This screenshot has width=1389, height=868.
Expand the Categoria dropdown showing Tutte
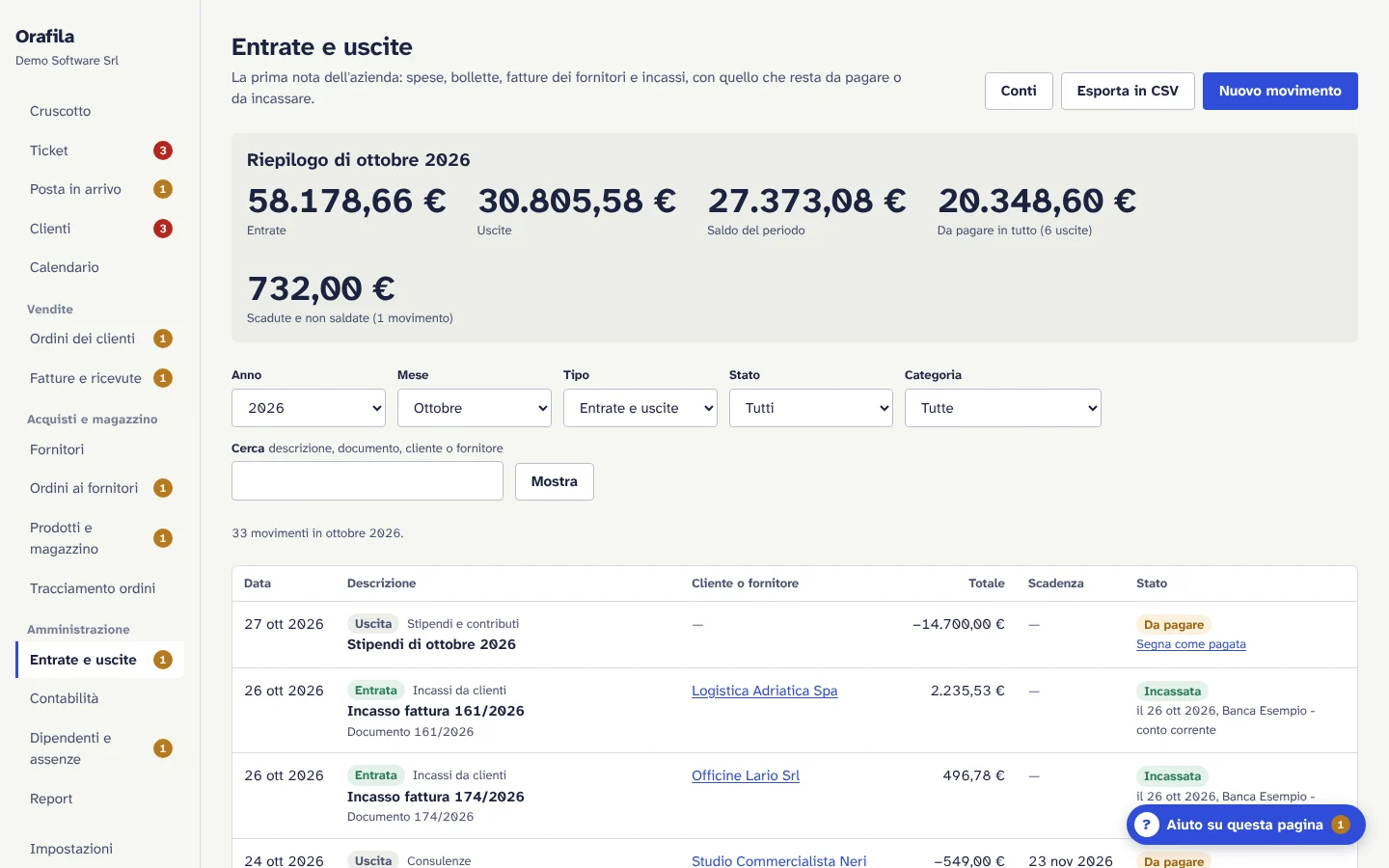point(1003,408)
